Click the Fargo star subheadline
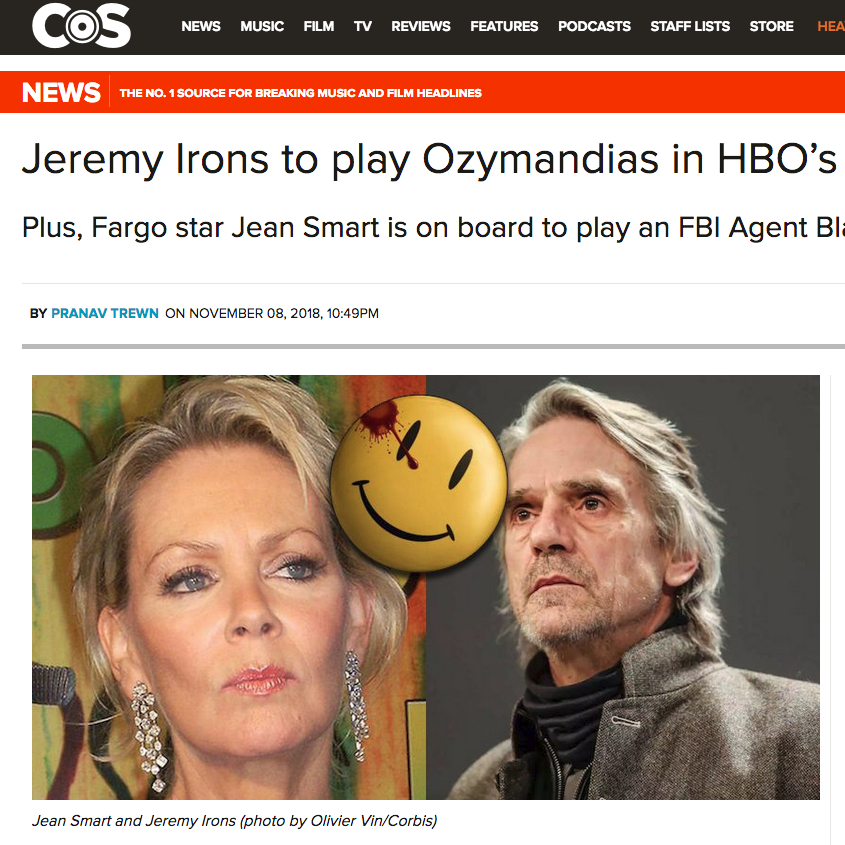Screen dimensions: 845x845 tap(433, 227)
